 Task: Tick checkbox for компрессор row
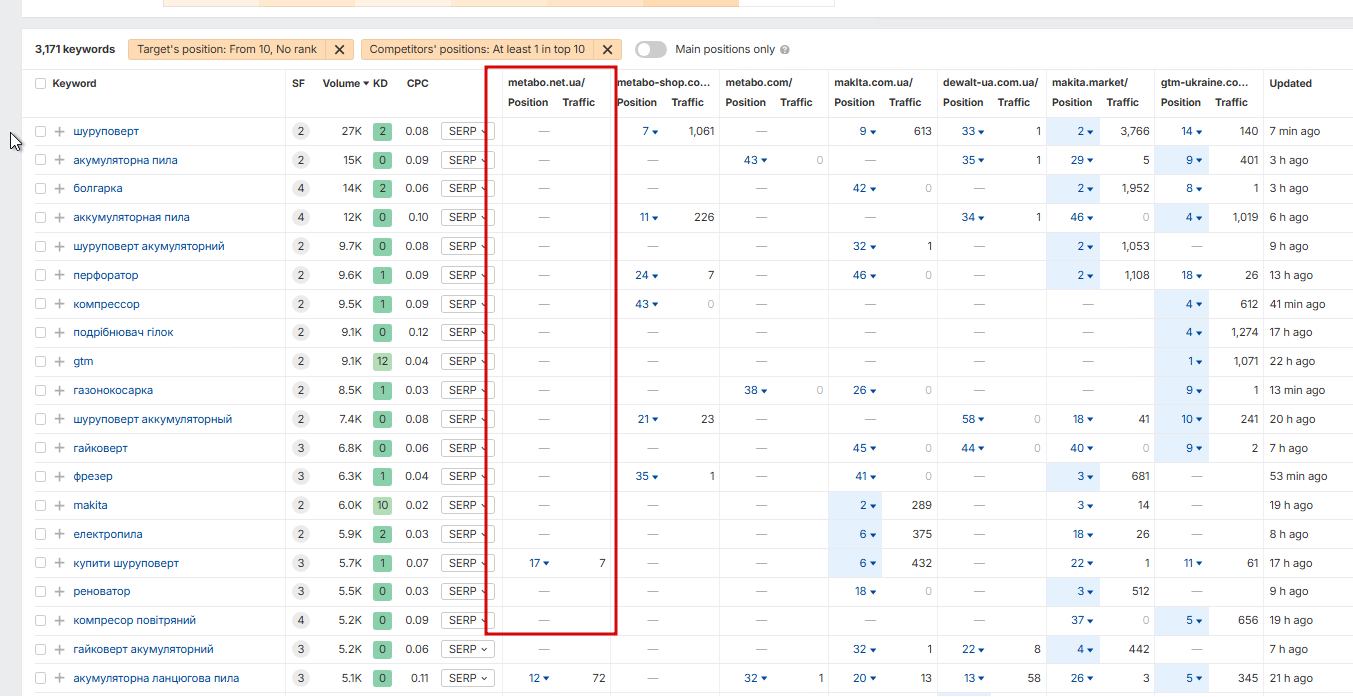(41, 304)
